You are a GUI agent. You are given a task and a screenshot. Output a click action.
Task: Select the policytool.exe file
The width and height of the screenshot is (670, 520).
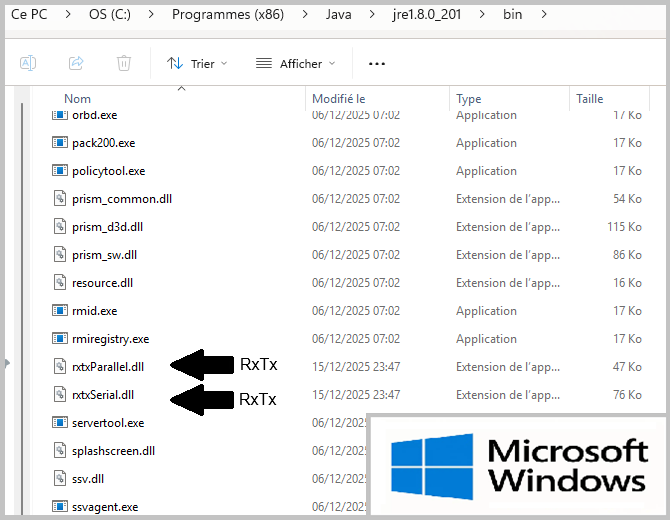click(108, 171)
